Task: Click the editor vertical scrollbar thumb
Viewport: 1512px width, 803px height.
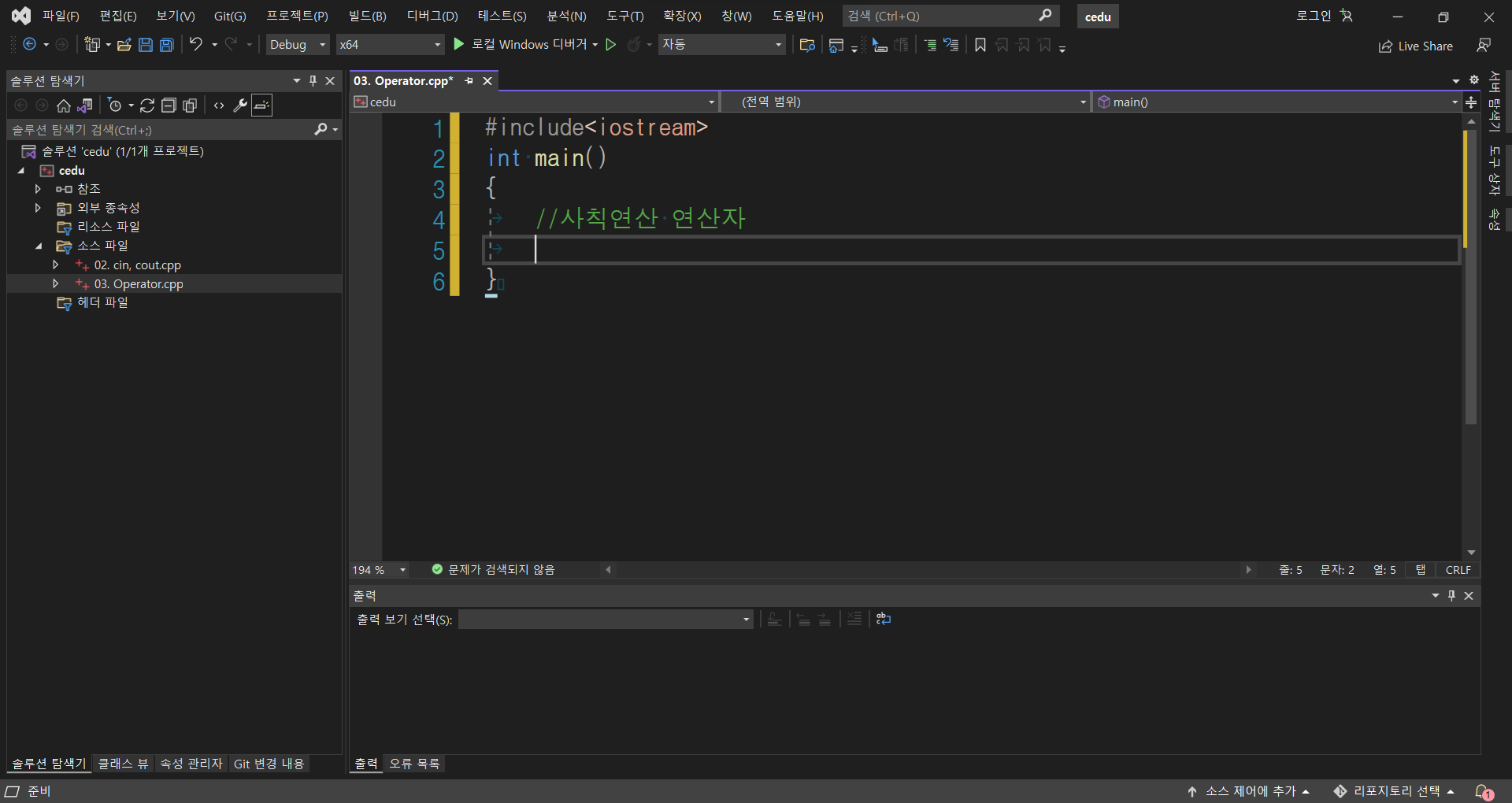Action: pyautogui.click(x=1471, y=276)
